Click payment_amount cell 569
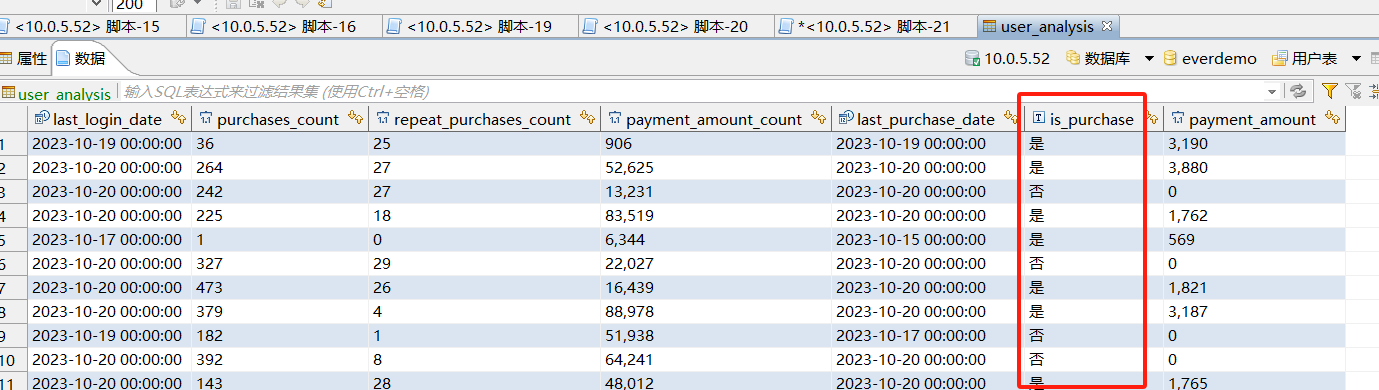This screenshot has width=1379, height=390. (1254, 240)
